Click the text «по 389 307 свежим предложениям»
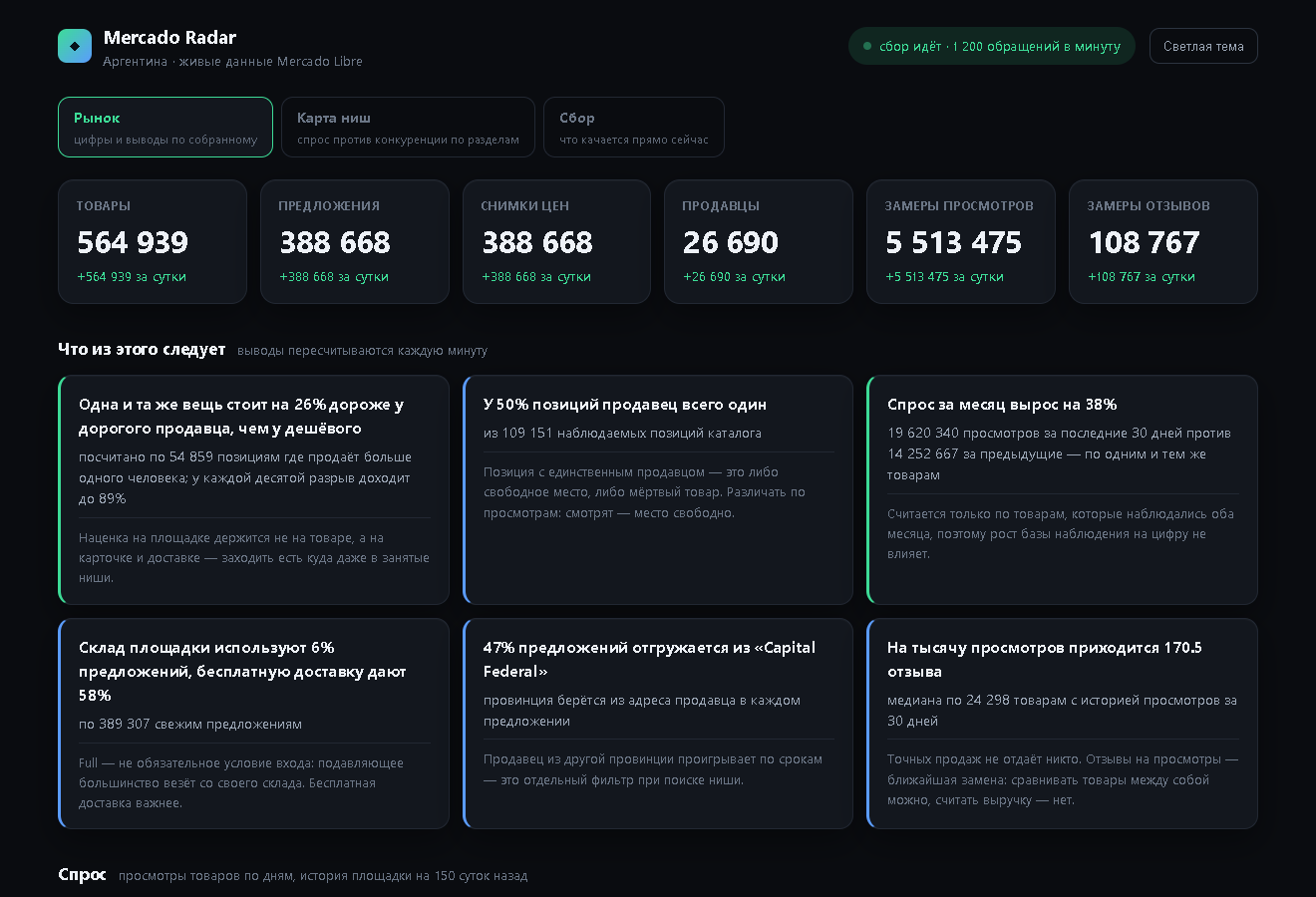This screenshot has height=897, width=1316. [190, 725]
